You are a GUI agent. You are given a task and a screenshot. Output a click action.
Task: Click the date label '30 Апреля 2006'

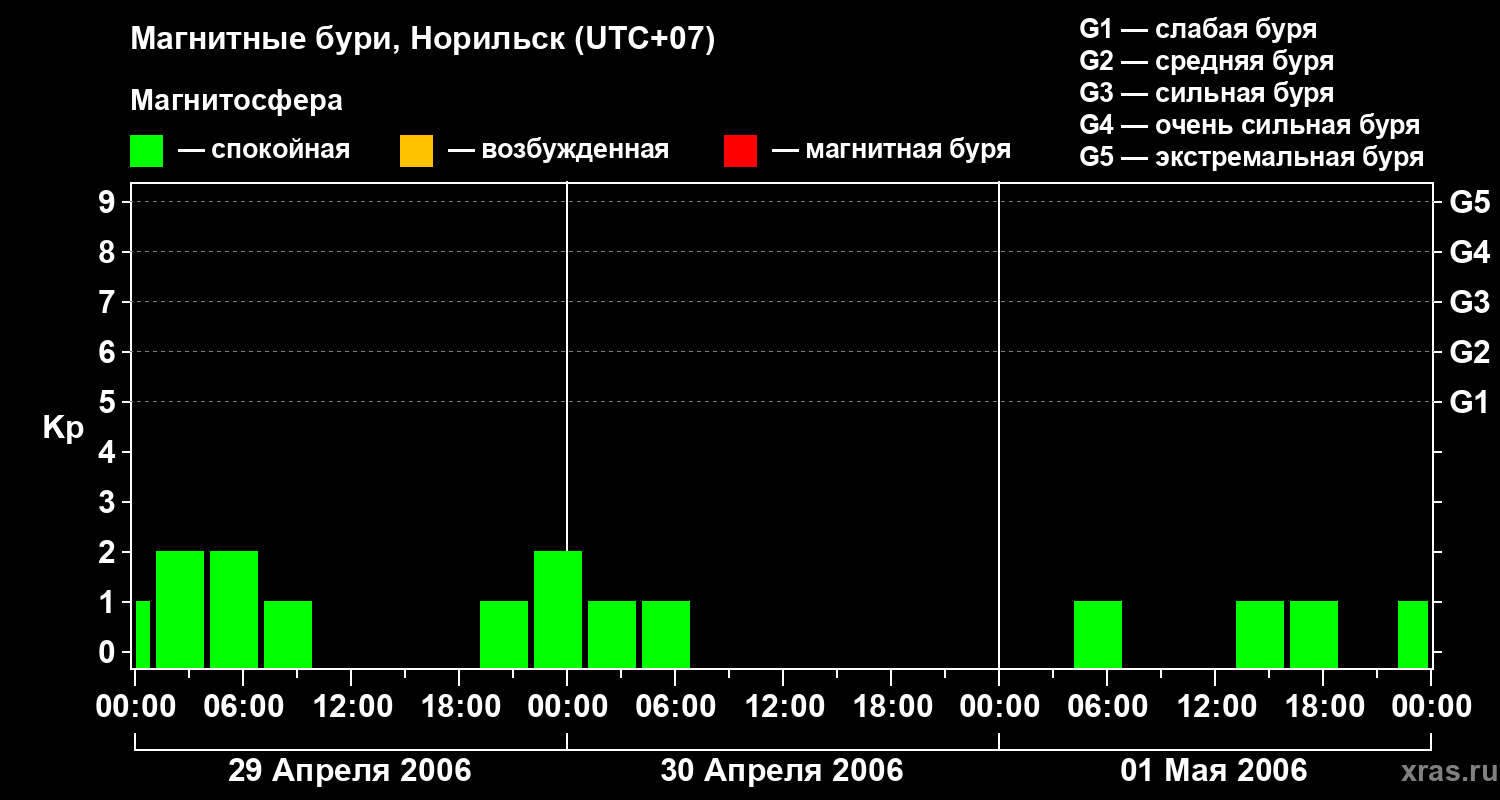coord(782,770)
